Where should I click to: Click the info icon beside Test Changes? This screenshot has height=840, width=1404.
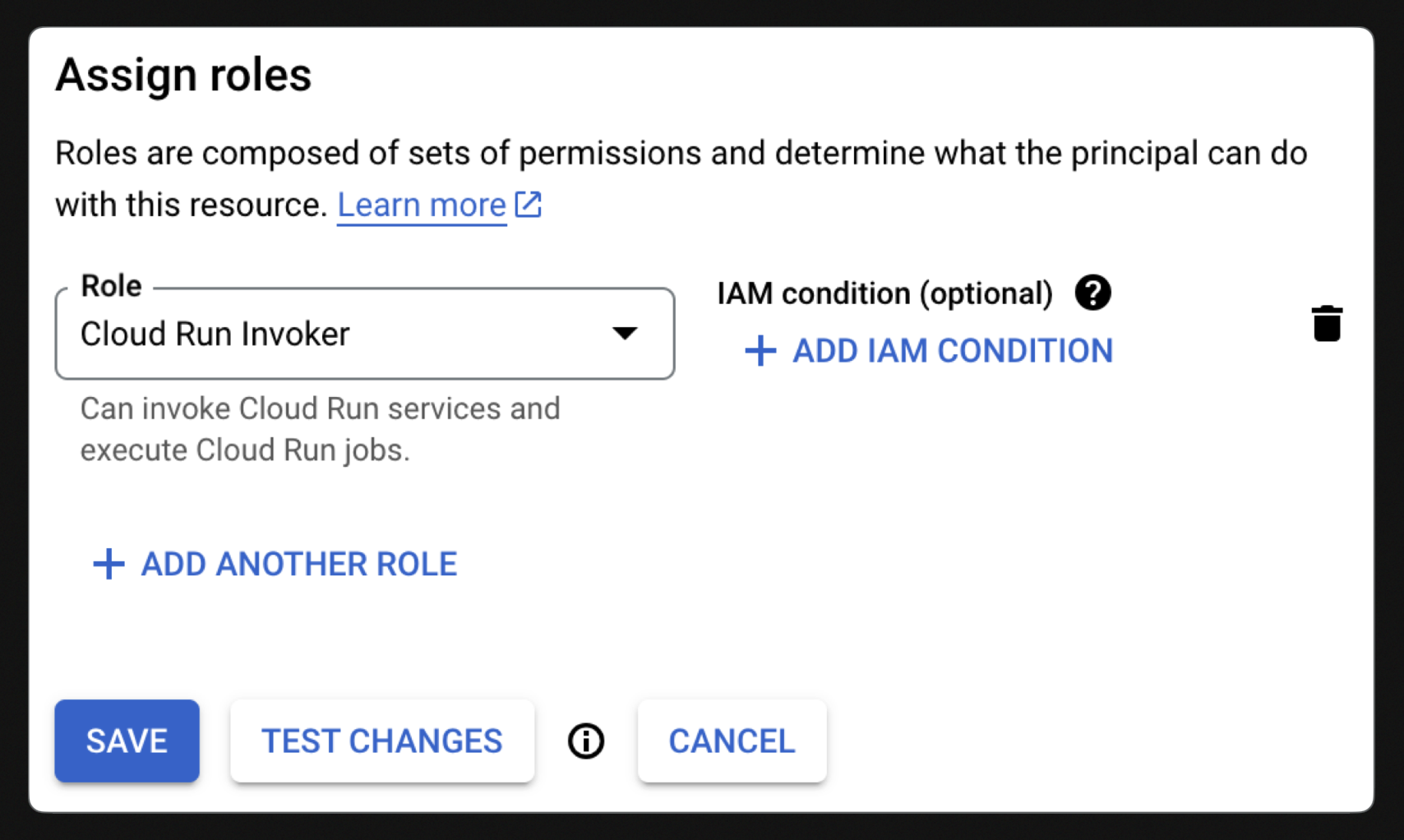pyautogui.click(x=586, y=741)
